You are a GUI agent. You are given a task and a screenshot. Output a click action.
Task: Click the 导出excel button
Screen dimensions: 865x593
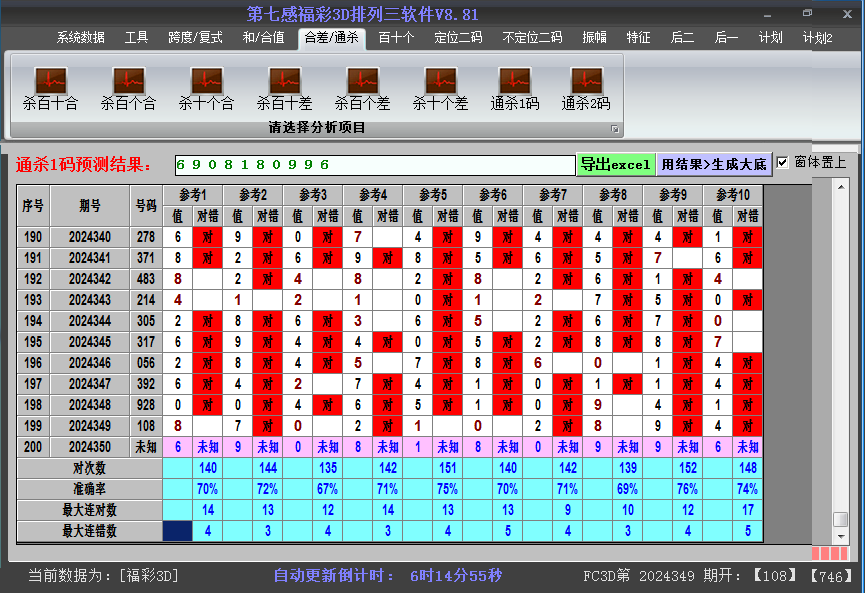pos(616,164)
